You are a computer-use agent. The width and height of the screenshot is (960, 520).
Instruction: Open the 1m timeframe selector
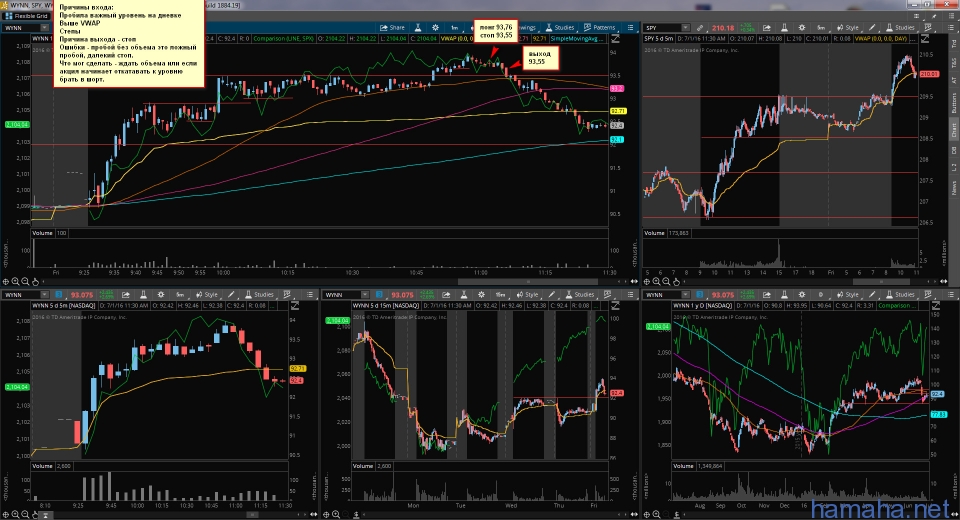454,28
